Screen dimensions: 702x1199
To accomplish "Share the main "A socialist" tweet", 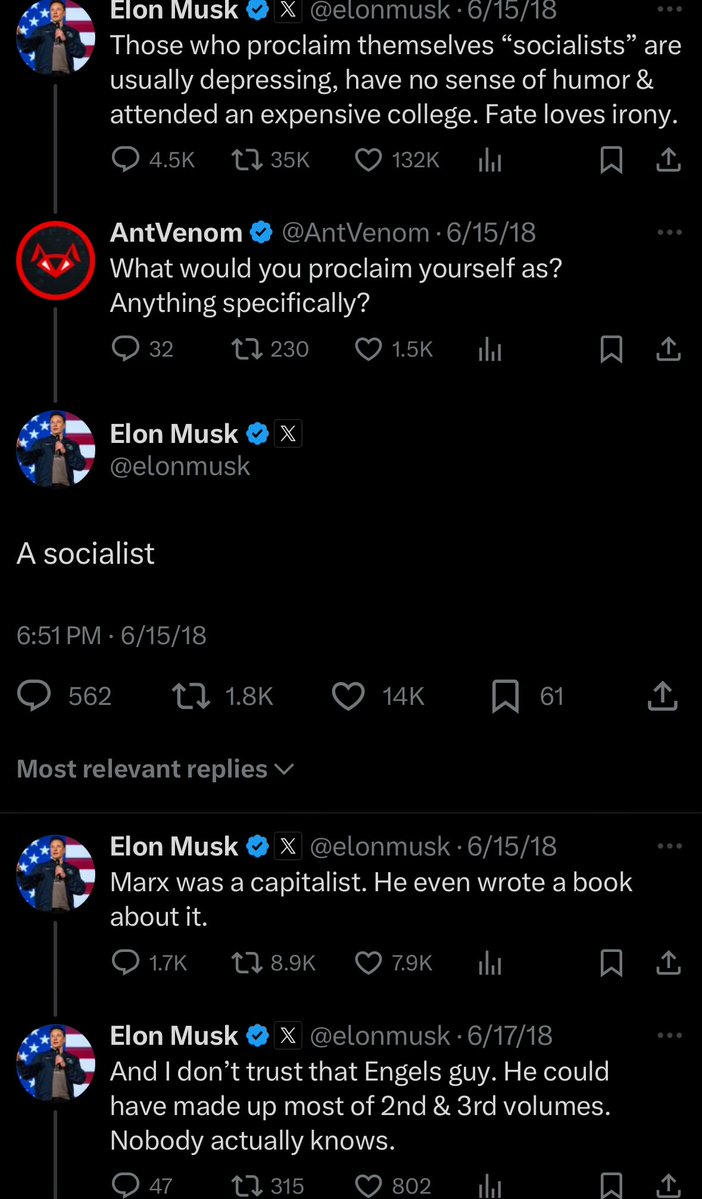I will click(x=662, y=696).
